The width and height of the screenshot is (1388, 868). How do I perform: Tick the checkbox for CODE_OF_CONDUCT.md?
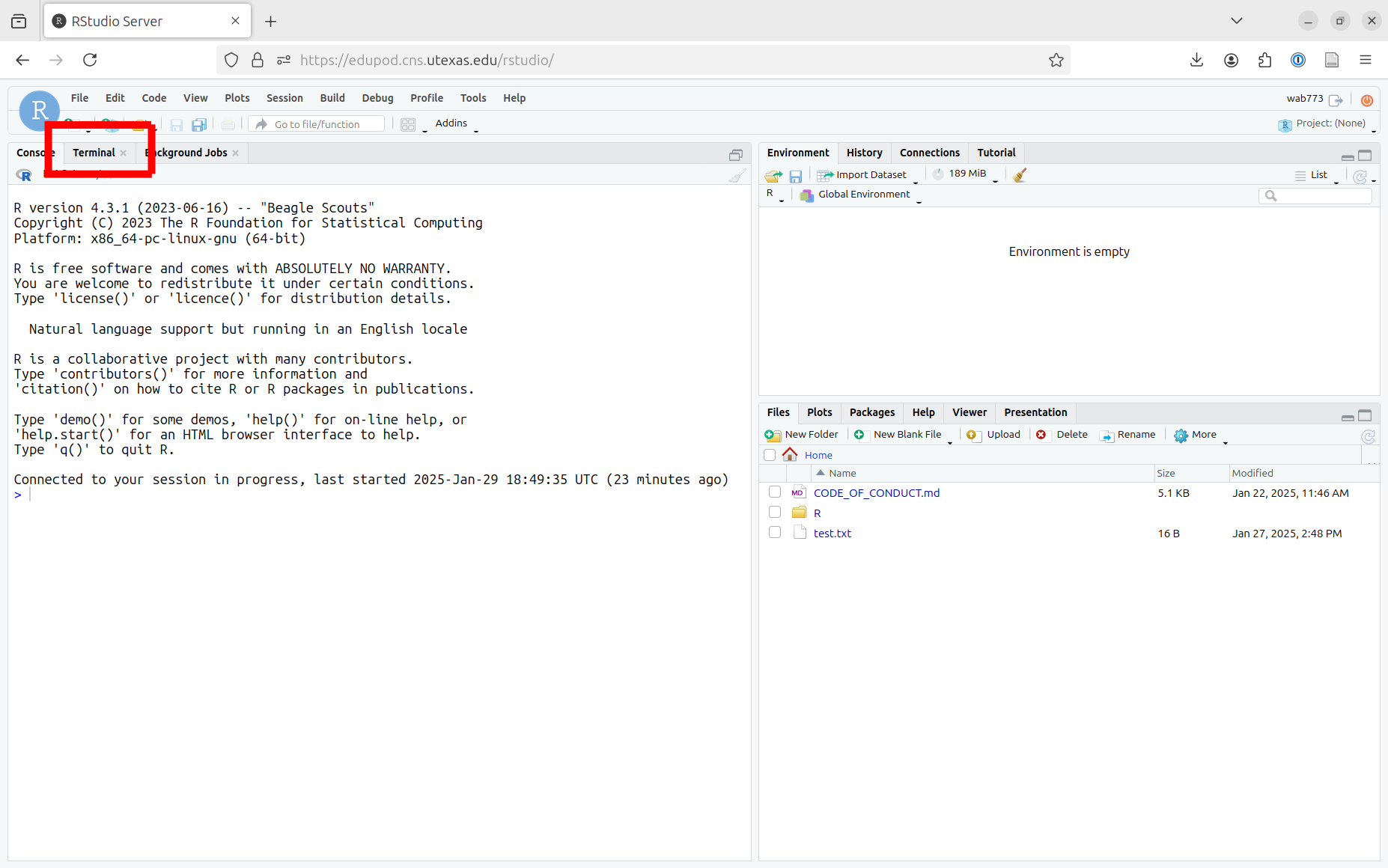[x=775, y=492]
